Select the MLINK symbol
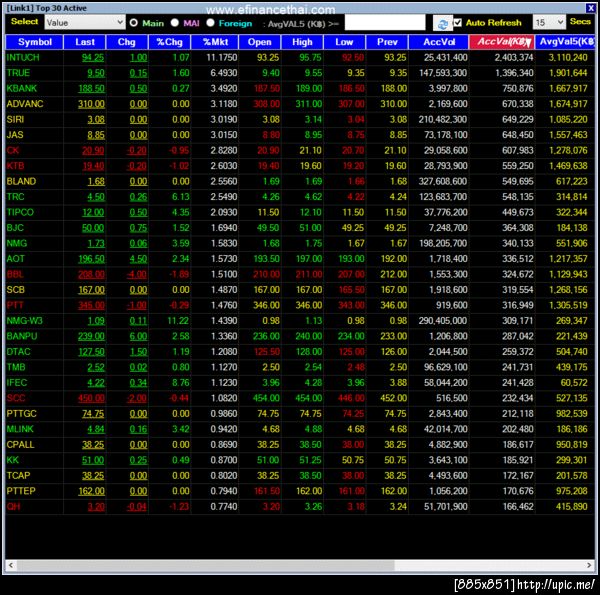 click(20, 429)
